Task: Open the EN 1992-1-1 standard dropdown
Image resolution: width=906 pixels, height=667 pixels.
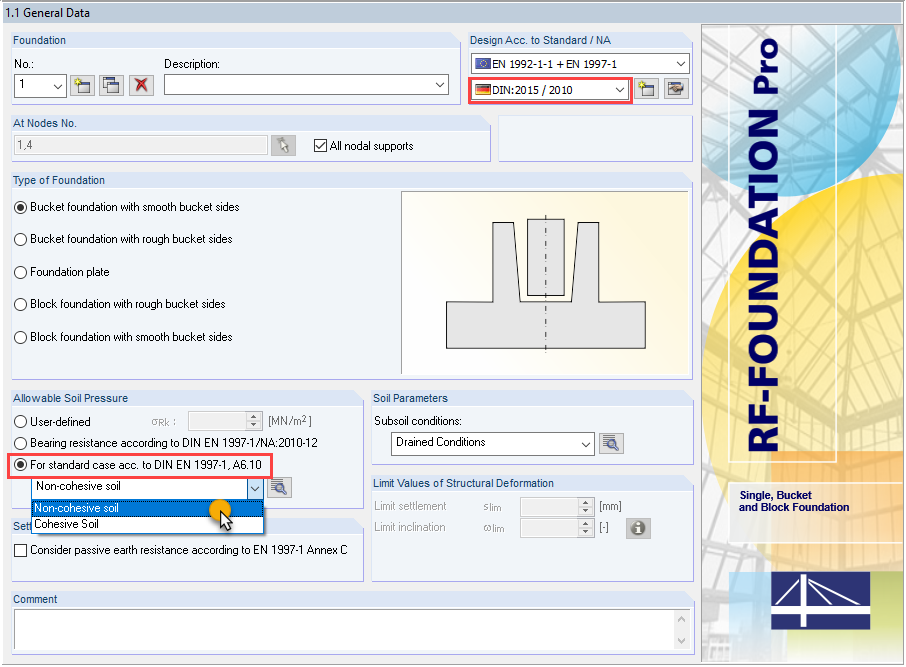Action: coord(680,62)
